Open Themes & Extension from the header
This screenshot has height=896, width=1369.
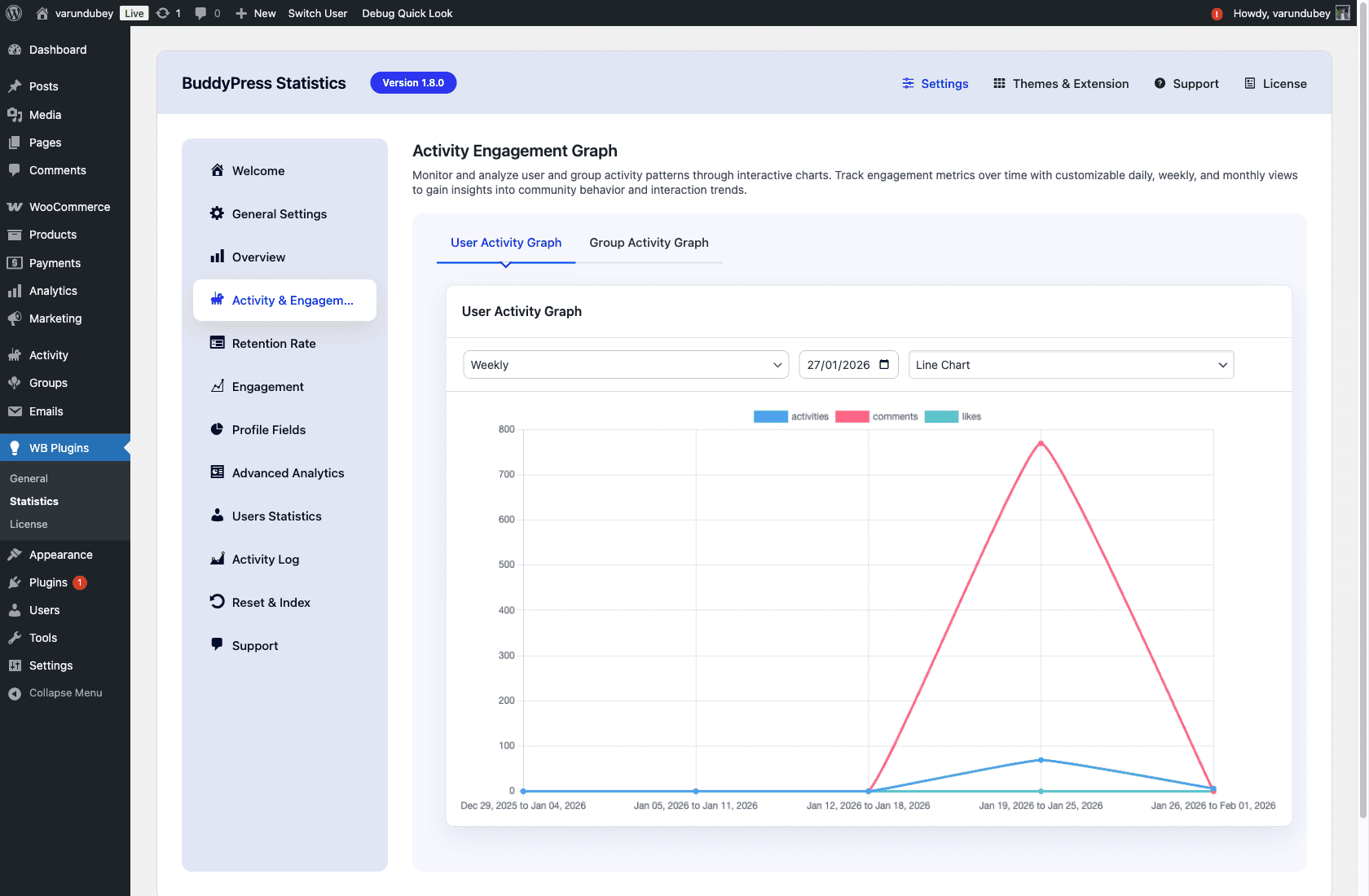point(1061,83)
